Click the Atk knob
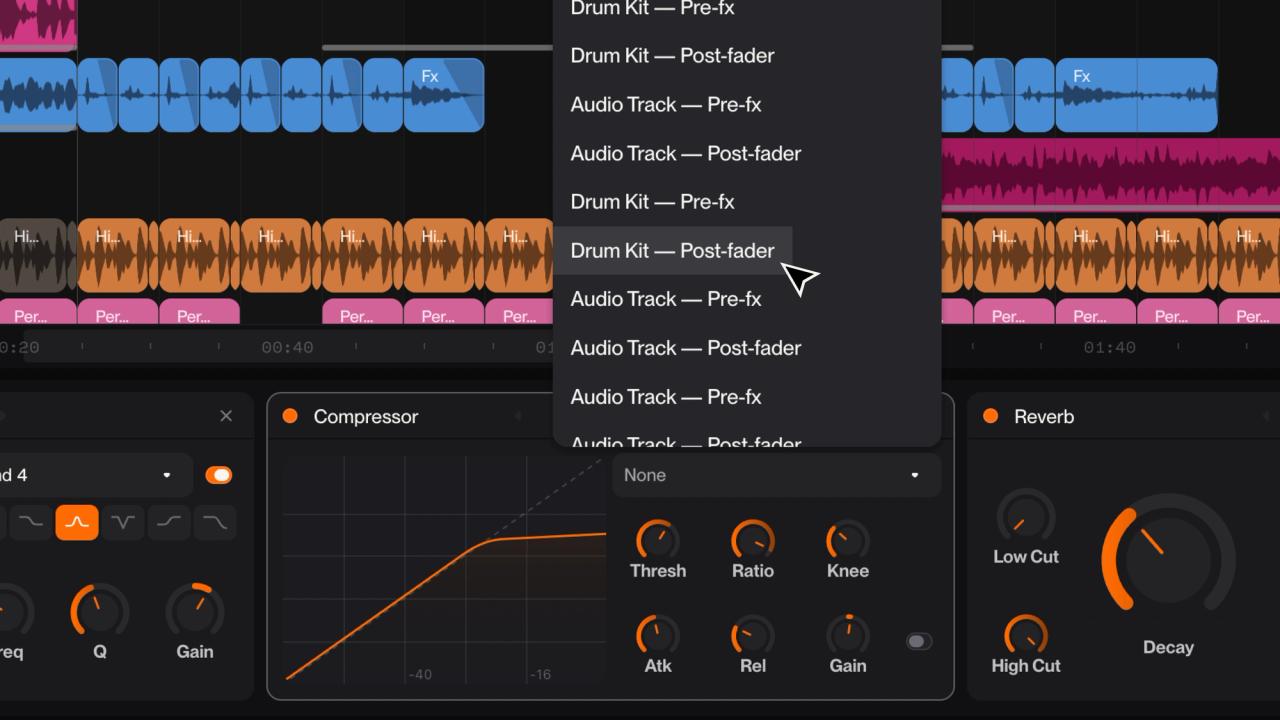1280x720 pixels. click(x=658, y=635)
